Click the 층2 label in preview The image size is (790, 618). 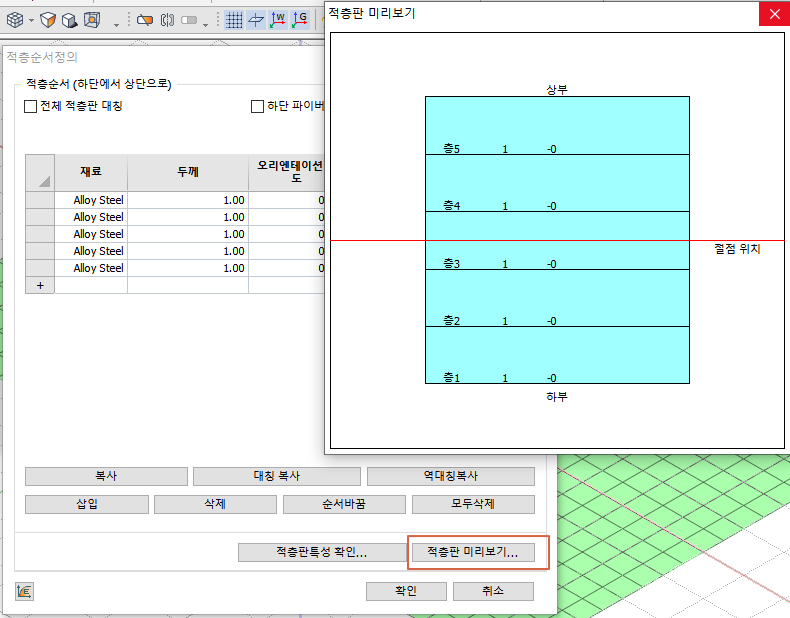tap(451, 320)
